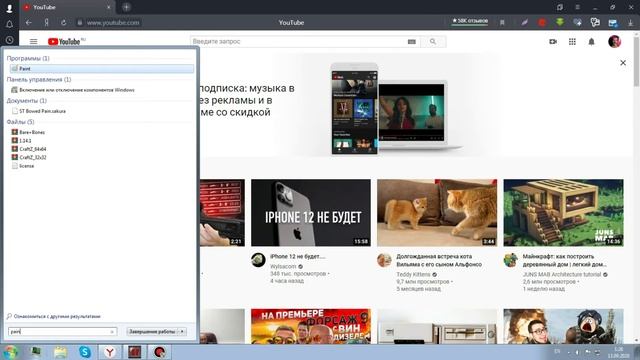The height and width of the screenshot is (360, 640).
Task: Open the blue card extension icon
Action: click(x=613, y=22)
